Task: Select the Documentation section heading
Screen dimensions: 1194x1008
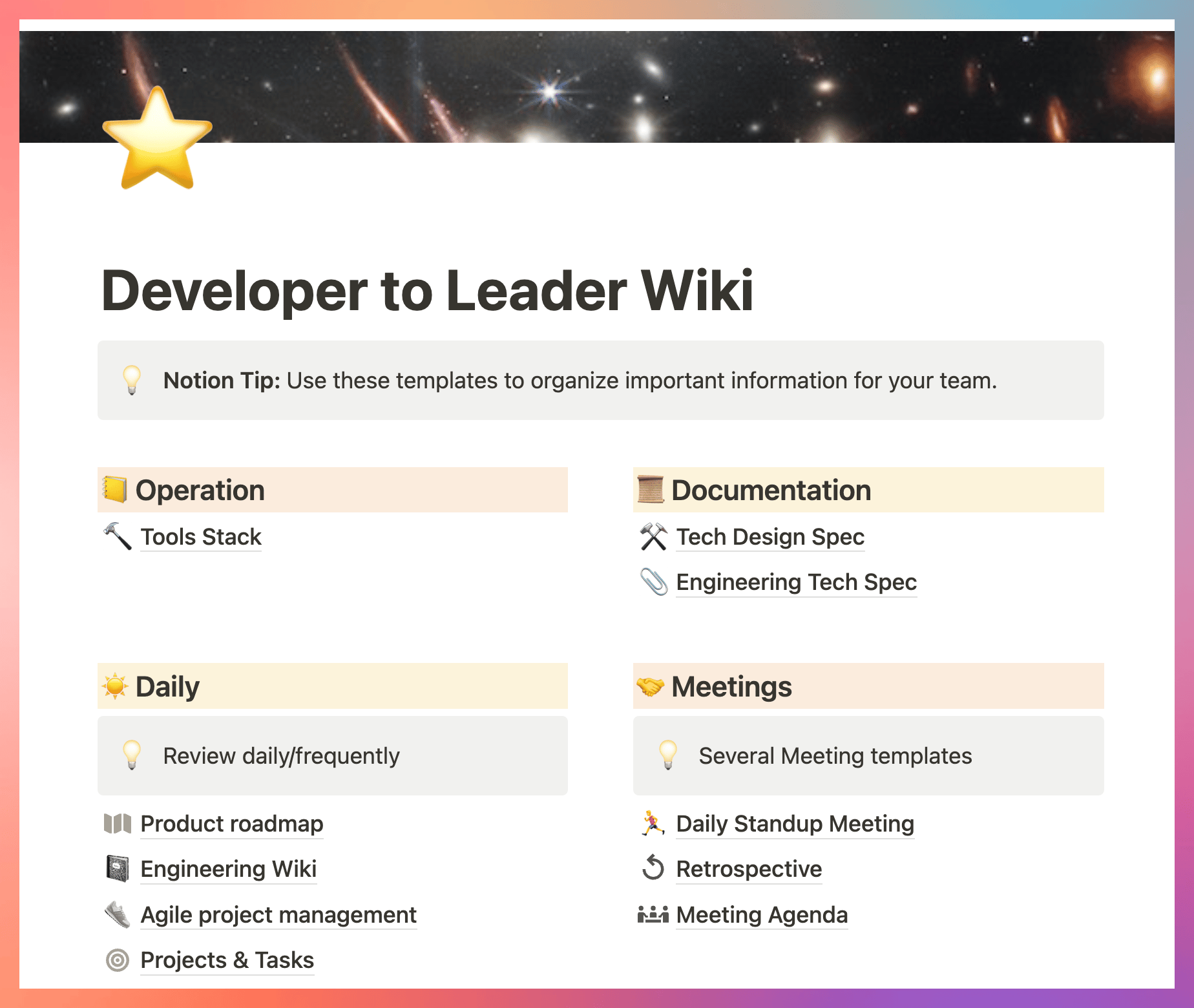Action: pos(771,490)
